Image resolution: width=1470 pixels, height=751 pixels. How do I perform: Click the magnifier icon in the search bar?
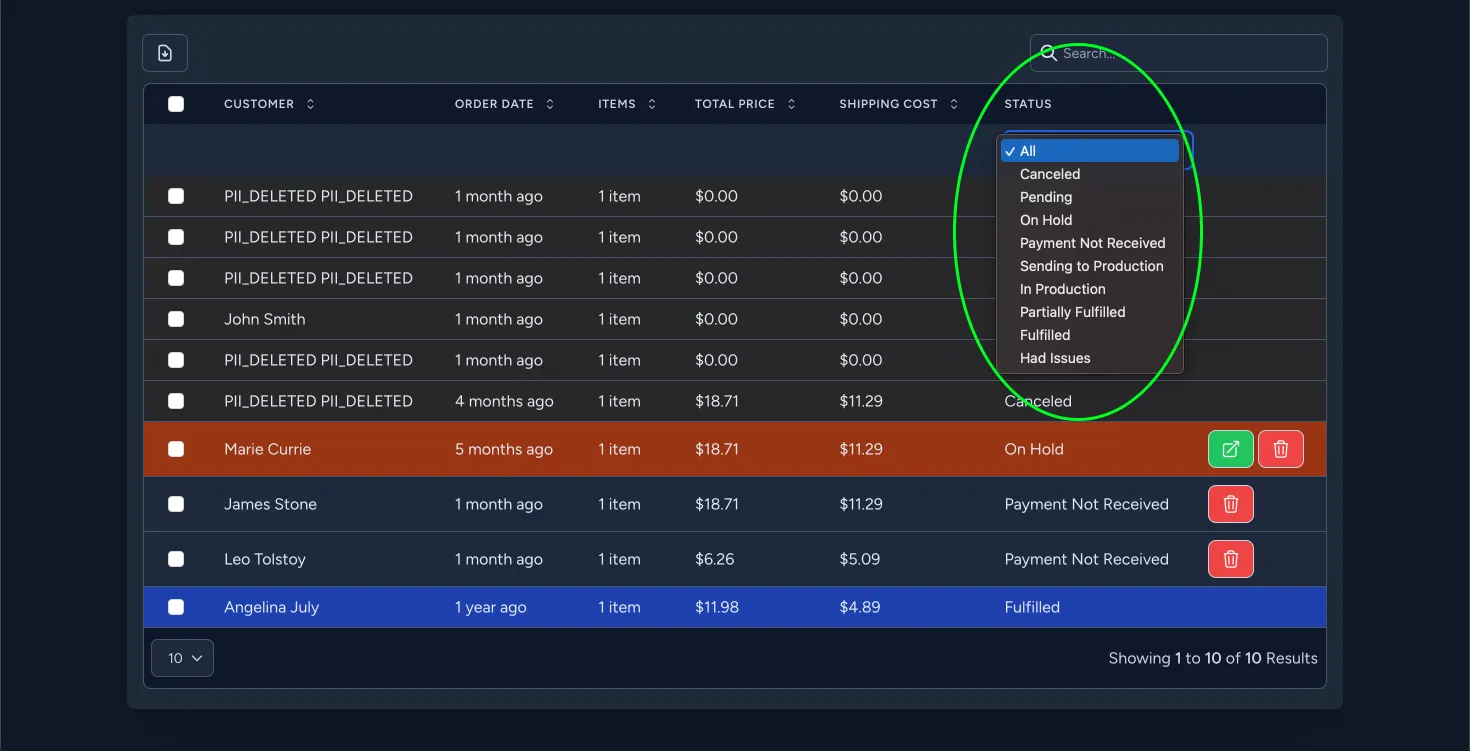click(x=1048, y=53)
